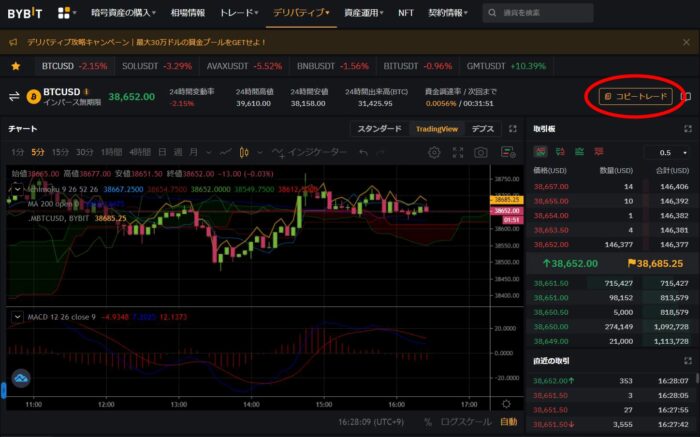This screenshot has width=700, height=437.
Task: Show both bids and asks order book view
Action: (540, 152)
